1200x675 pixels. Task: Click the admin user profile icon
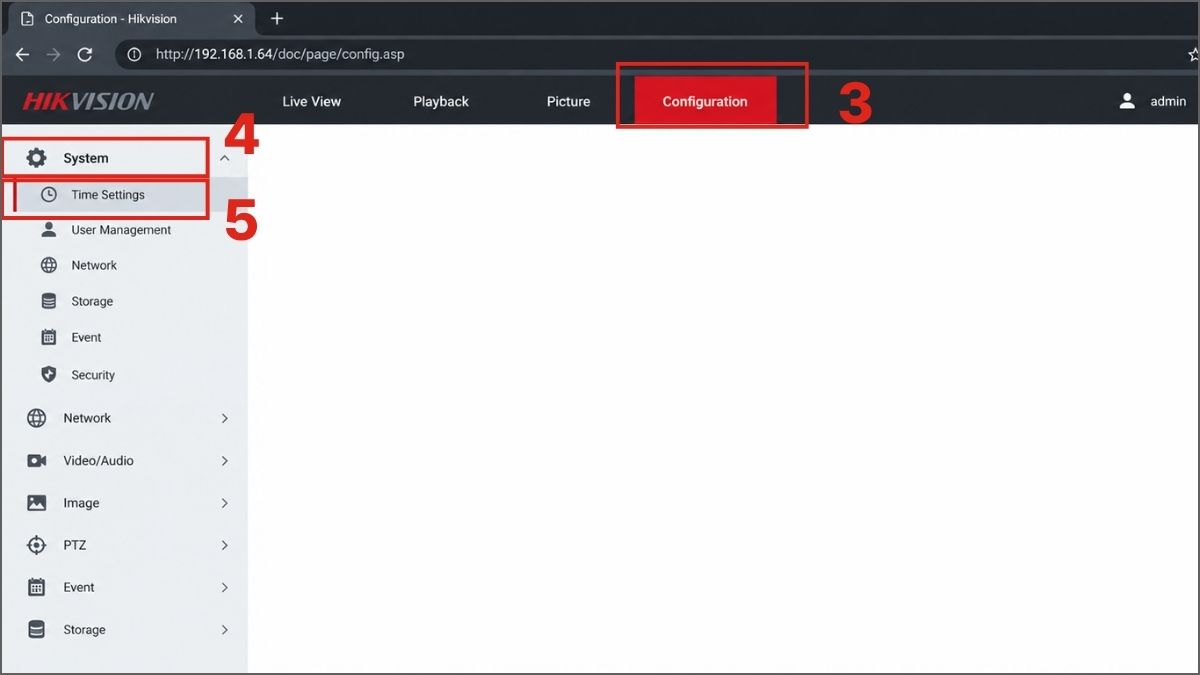coord(1128,101)
